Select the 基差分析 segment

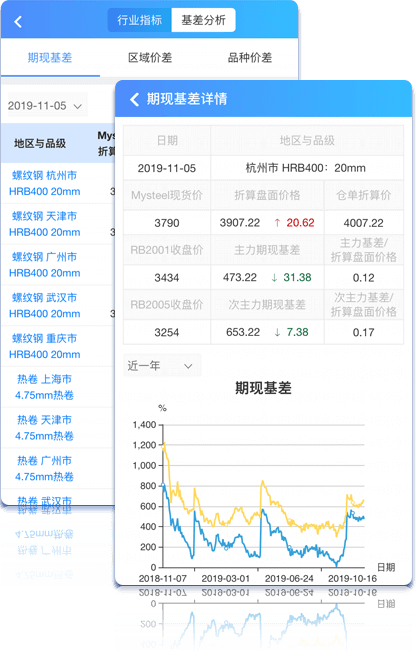click(x=203, y=20)
